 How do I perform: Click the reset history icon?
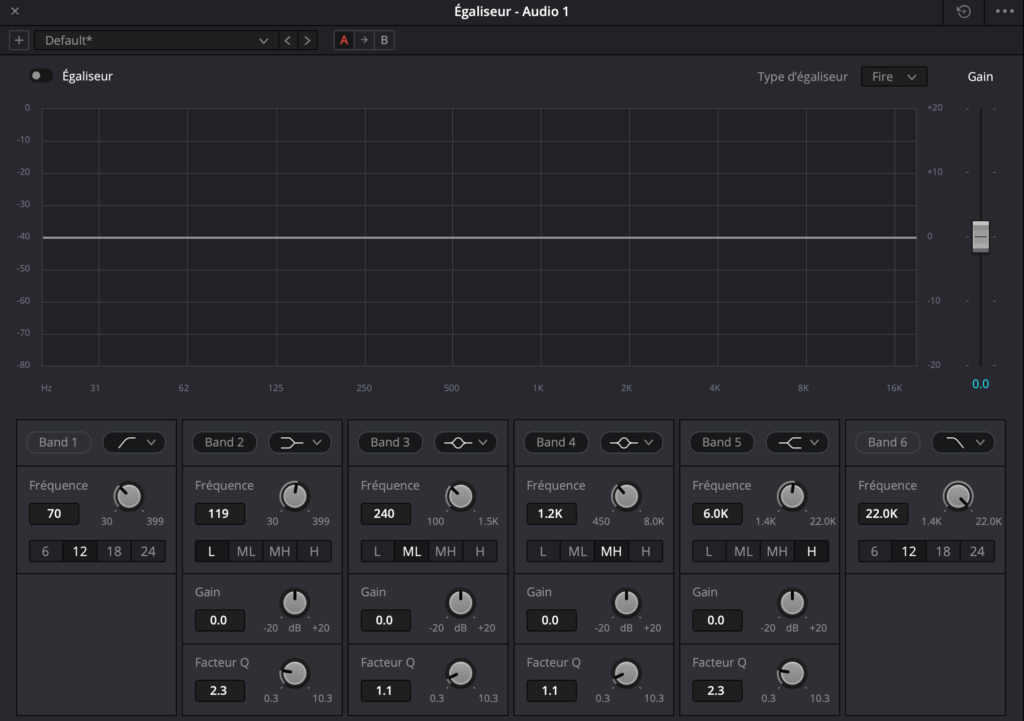963,12
